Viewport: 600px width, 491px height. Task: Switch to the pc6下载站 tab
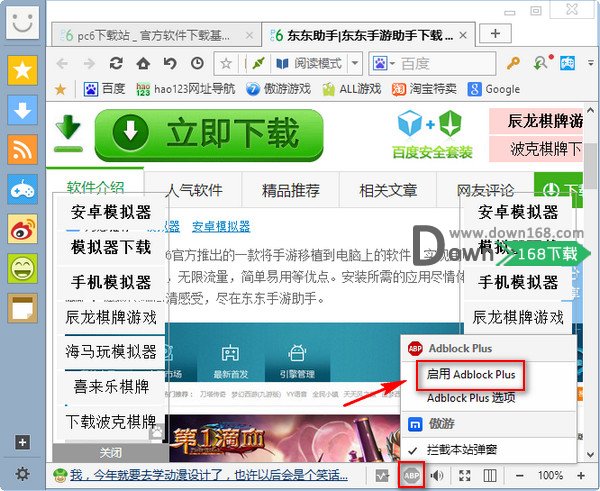pos(153,36)
